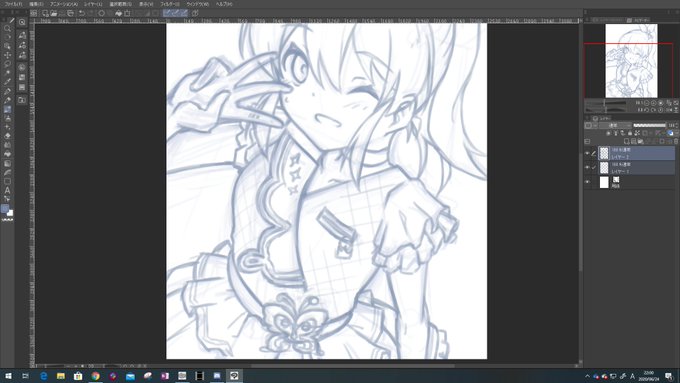Toggle second snap button in command bar
This screenshot has height=383, width=680.
point(176,13)
